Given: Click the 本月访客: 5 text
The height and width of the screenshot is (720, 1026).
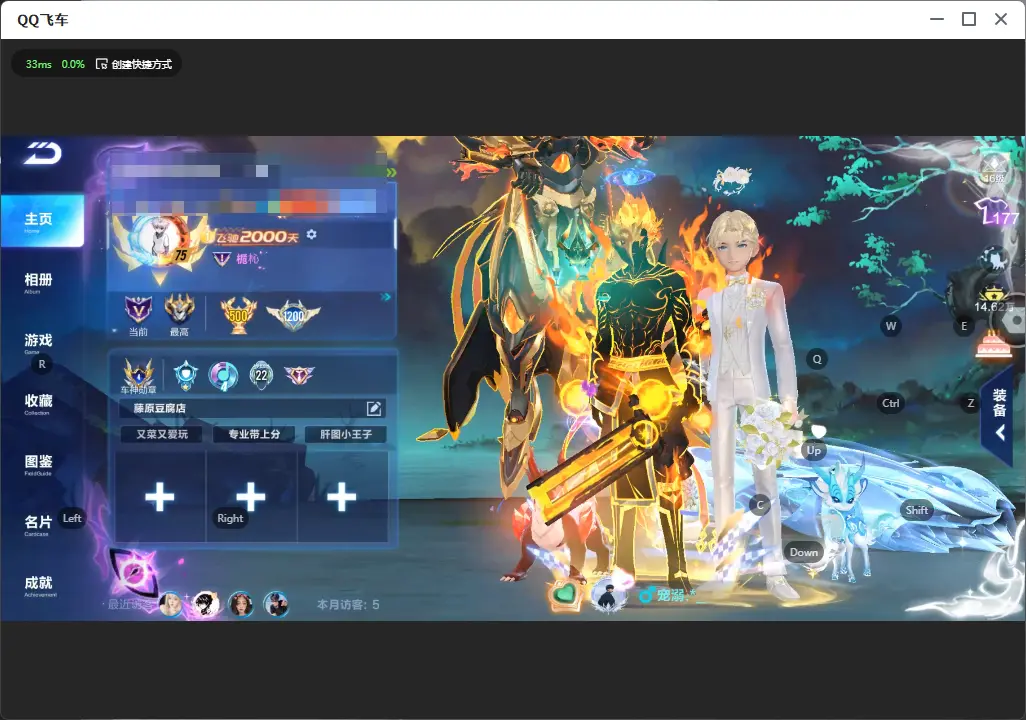Looking at the screenshot, I should point(348,605).
